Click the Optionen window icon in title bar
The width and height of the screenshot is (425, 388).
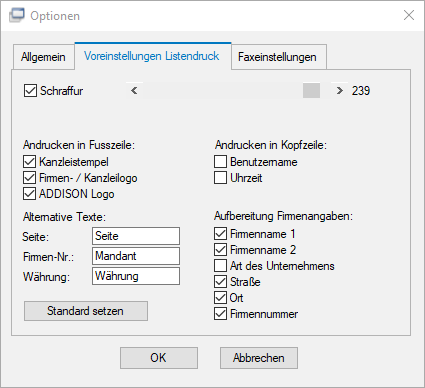point(17,15)
